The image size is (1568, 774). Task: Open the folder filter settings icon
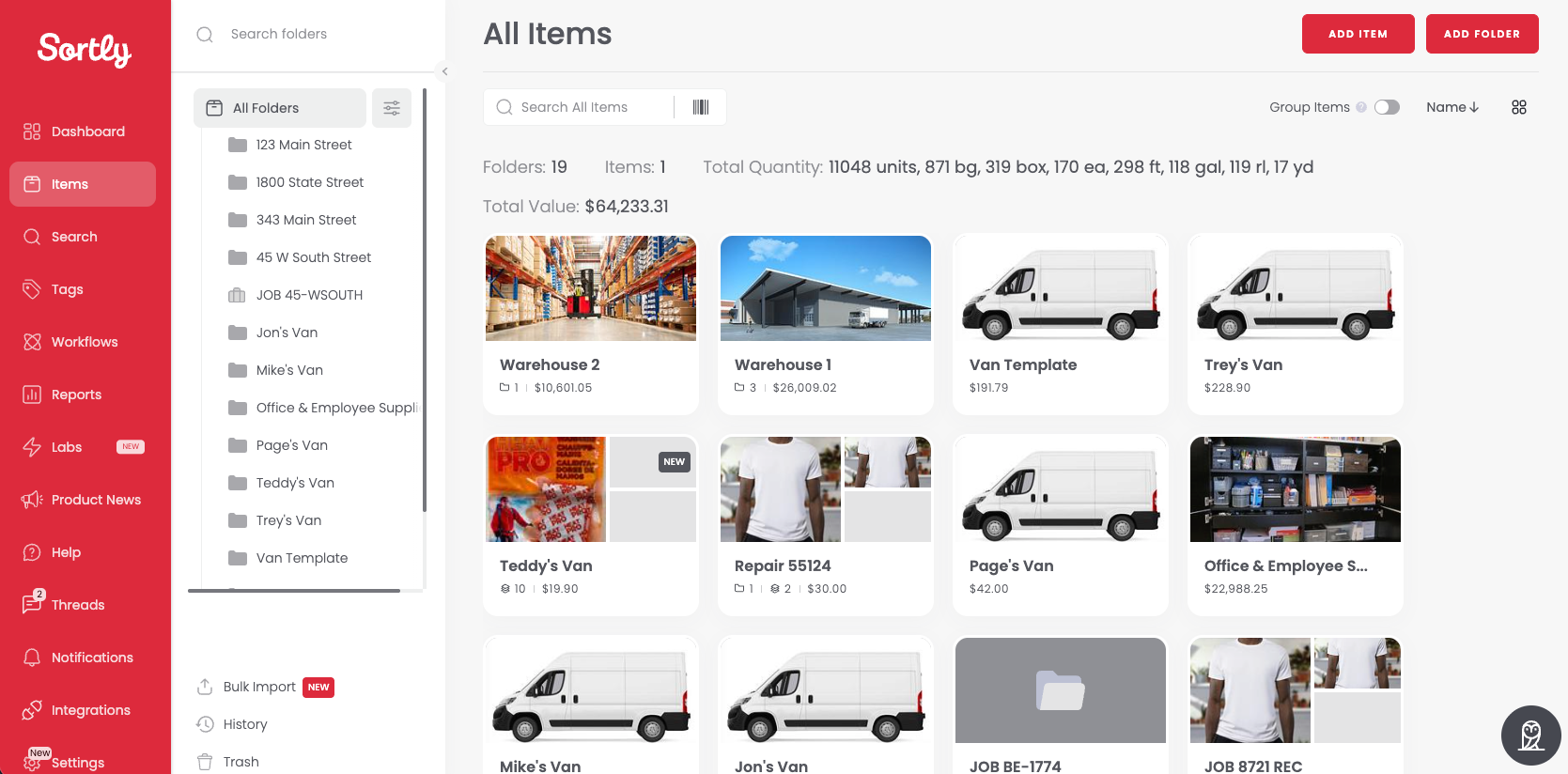(x=392, y=108)
